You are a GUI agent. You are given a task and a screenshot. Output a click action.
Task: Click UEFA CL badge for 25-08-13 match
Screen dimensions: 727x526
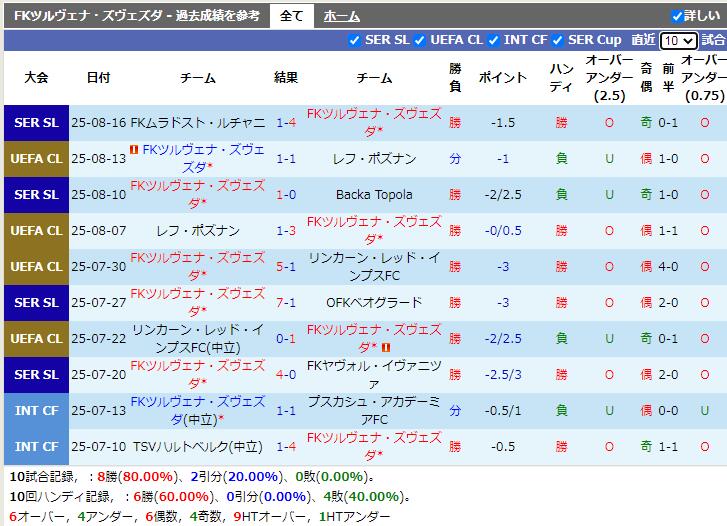tap(37, 159)
